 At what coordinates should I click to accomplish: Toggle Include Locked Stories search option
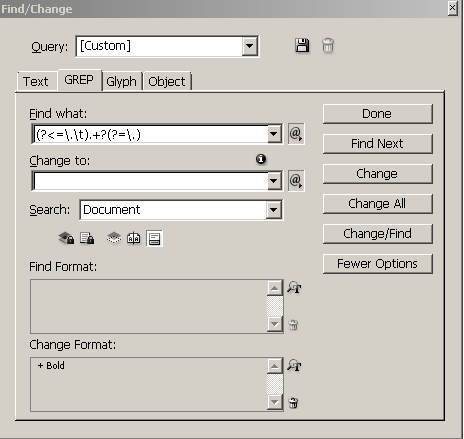click(x=87, y=238)
